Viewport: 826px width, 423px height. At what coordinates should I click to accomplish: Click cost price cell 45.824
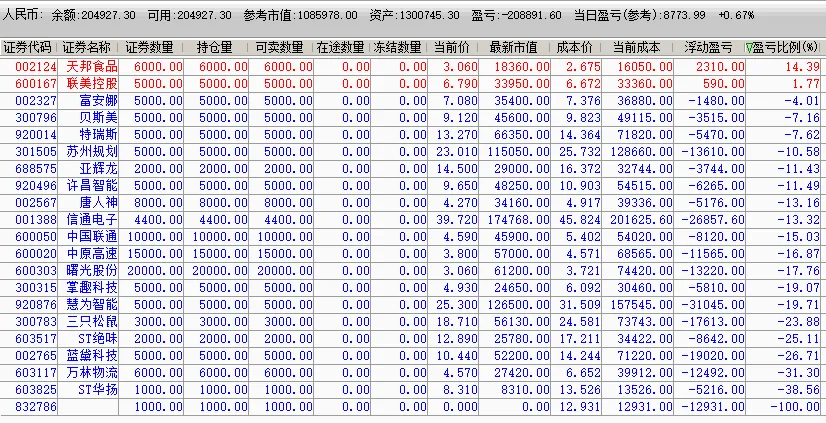click(579, 219)
